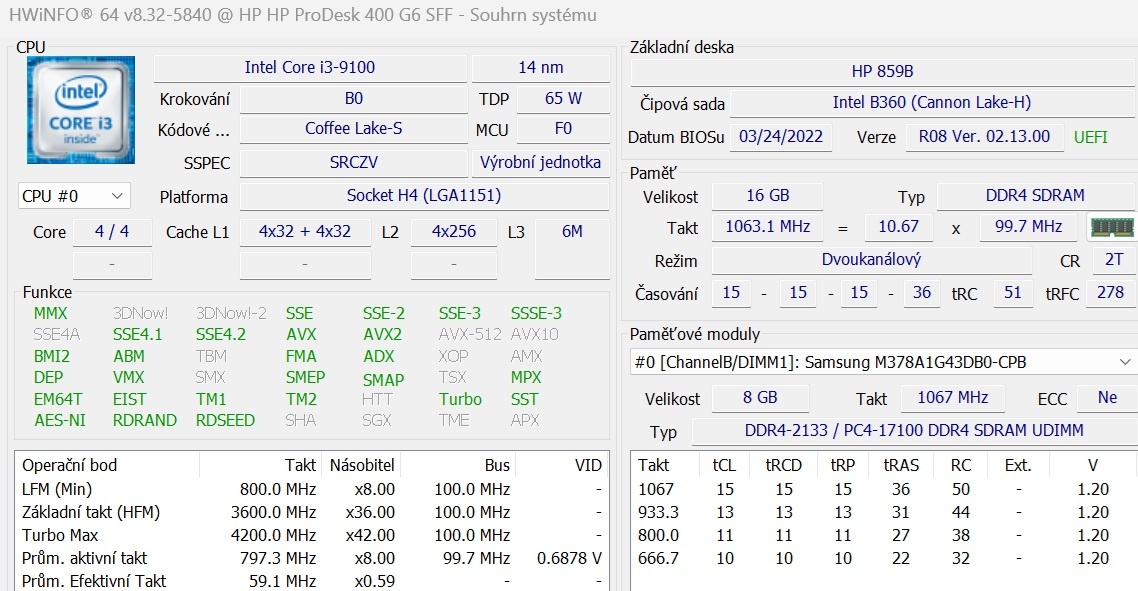Click the green UEFI label
1138x591 pixels.
[1090, 137]
